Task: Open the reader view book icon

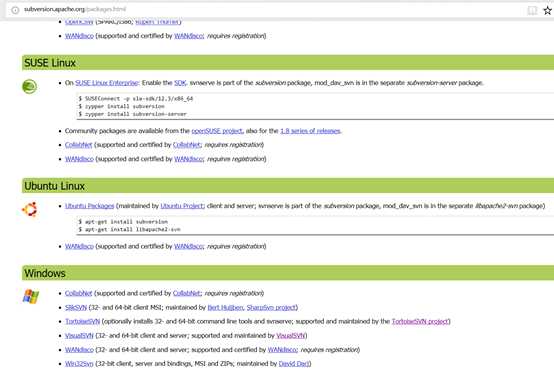Action: coord(532,11)
